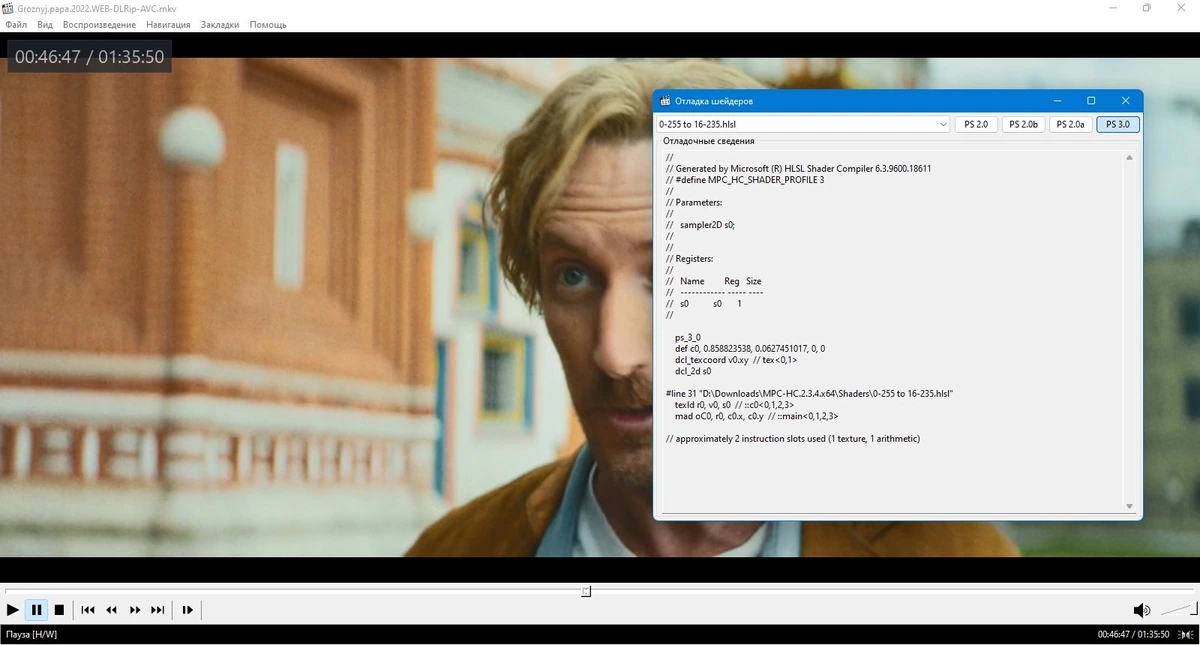The height and width of the screenshot is (645, 1200).
Task: Start playback with the Play button
Action: point(13,610)
